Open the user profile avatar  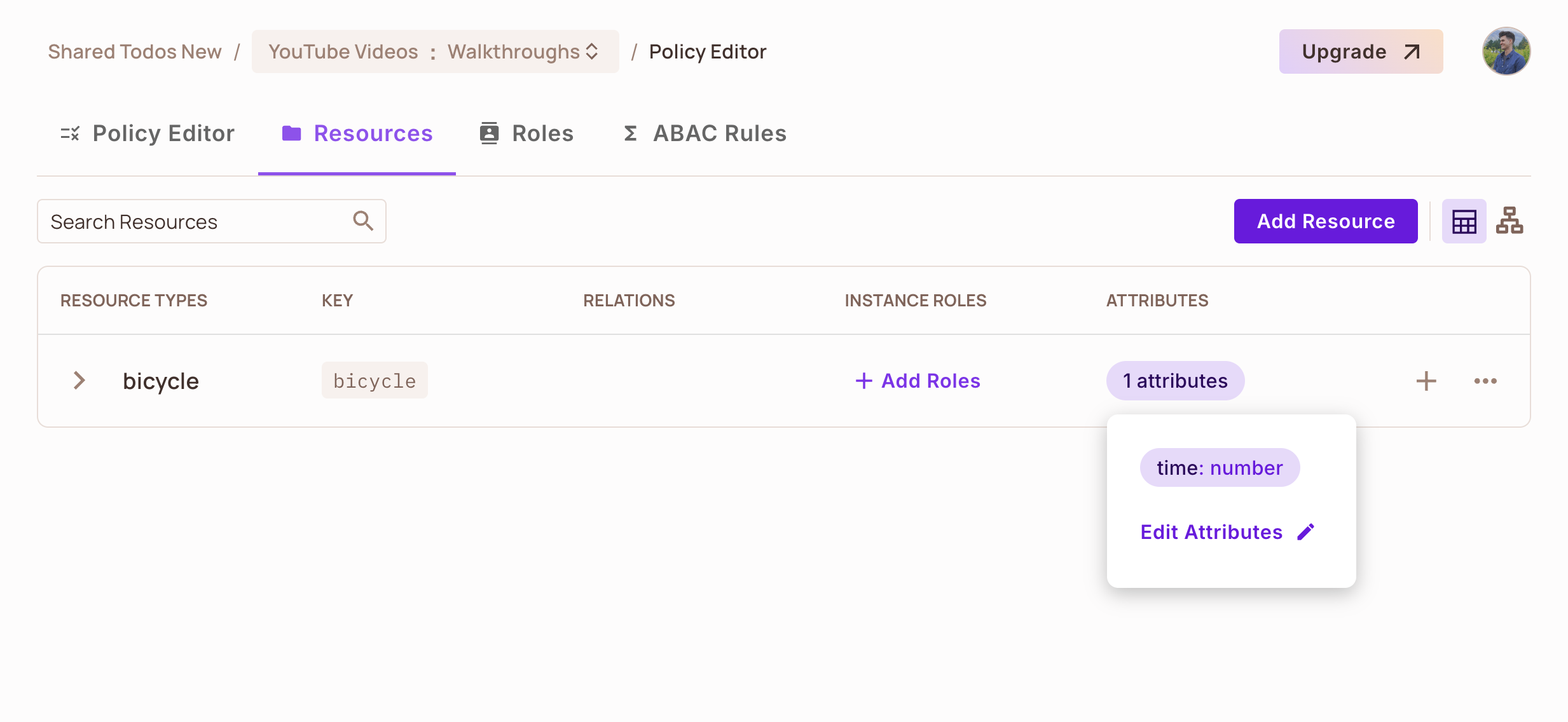[1506, 51]
